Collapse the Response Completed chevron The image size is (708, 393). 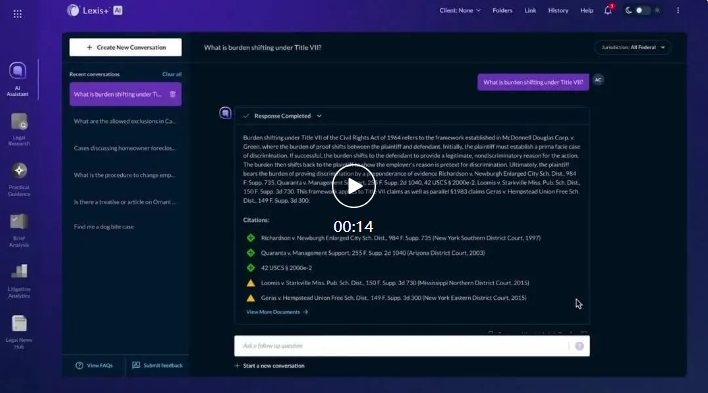coord(319,116)
